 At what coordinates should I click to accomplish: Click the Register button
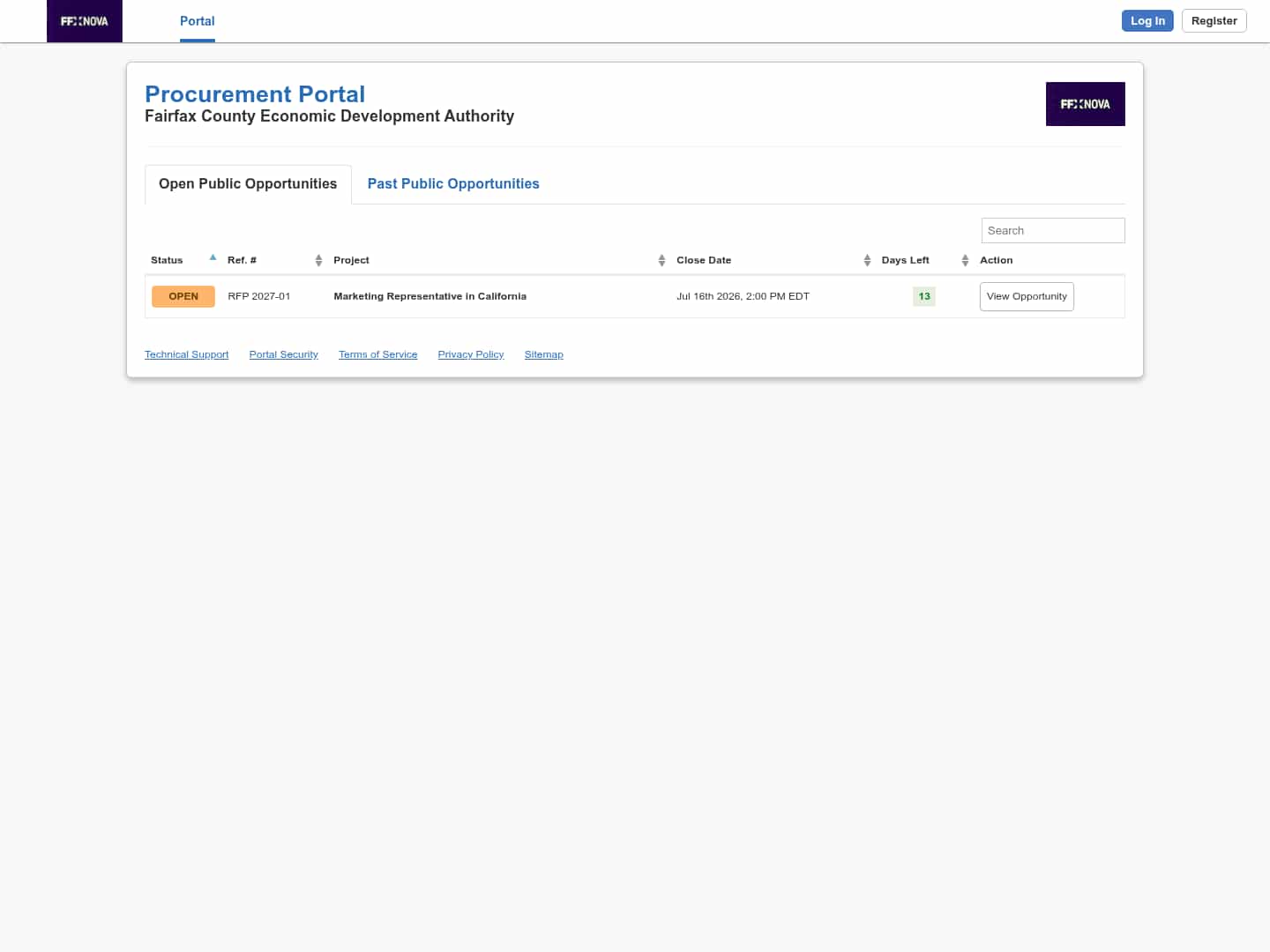coord(1214,21)
